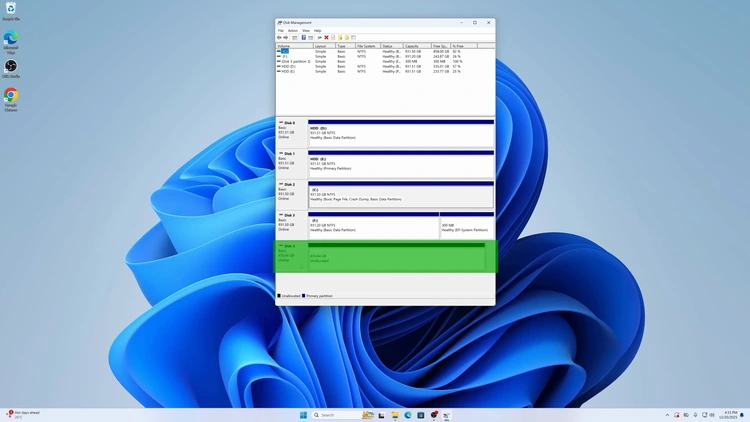Sort by the % Free column header
Screen dimensions: 750x422
click(464, 46)
